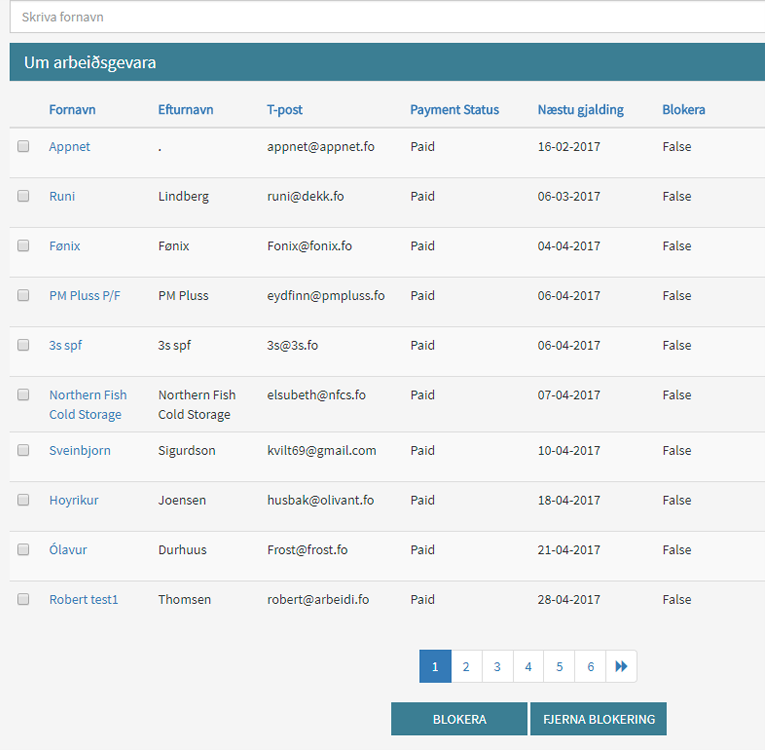This screenshot has width=765, height=753.
Task: Click the date 28-04-2017
Action: [569, 599]
